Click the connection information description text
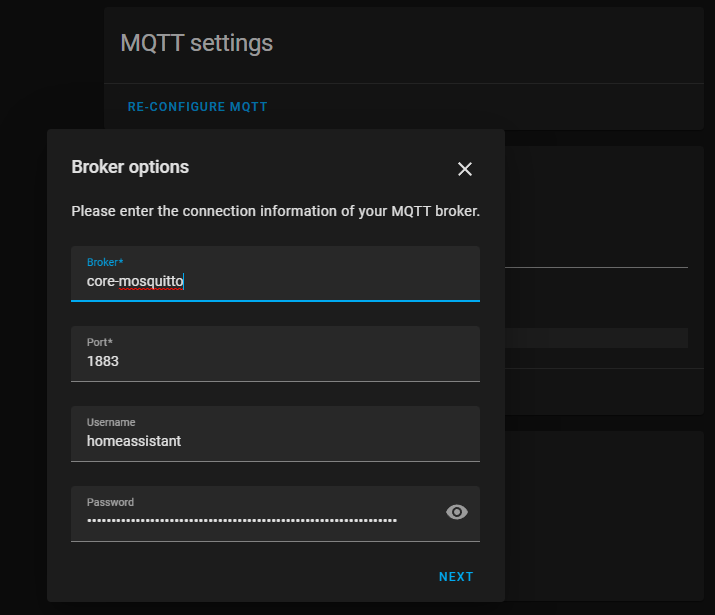 point(275,212)
